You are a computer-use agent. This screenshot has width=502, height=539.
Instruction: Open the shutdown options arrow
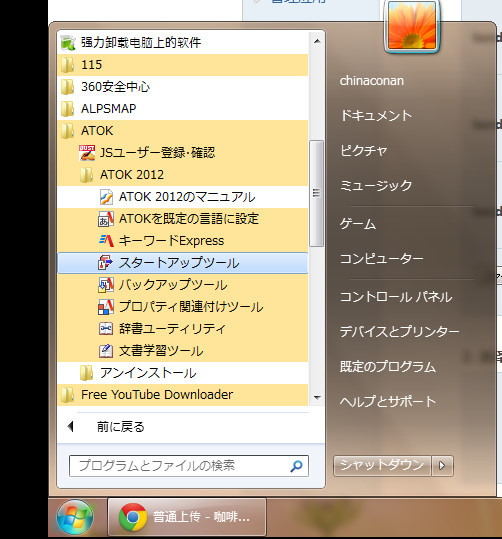tap(443, 466)
